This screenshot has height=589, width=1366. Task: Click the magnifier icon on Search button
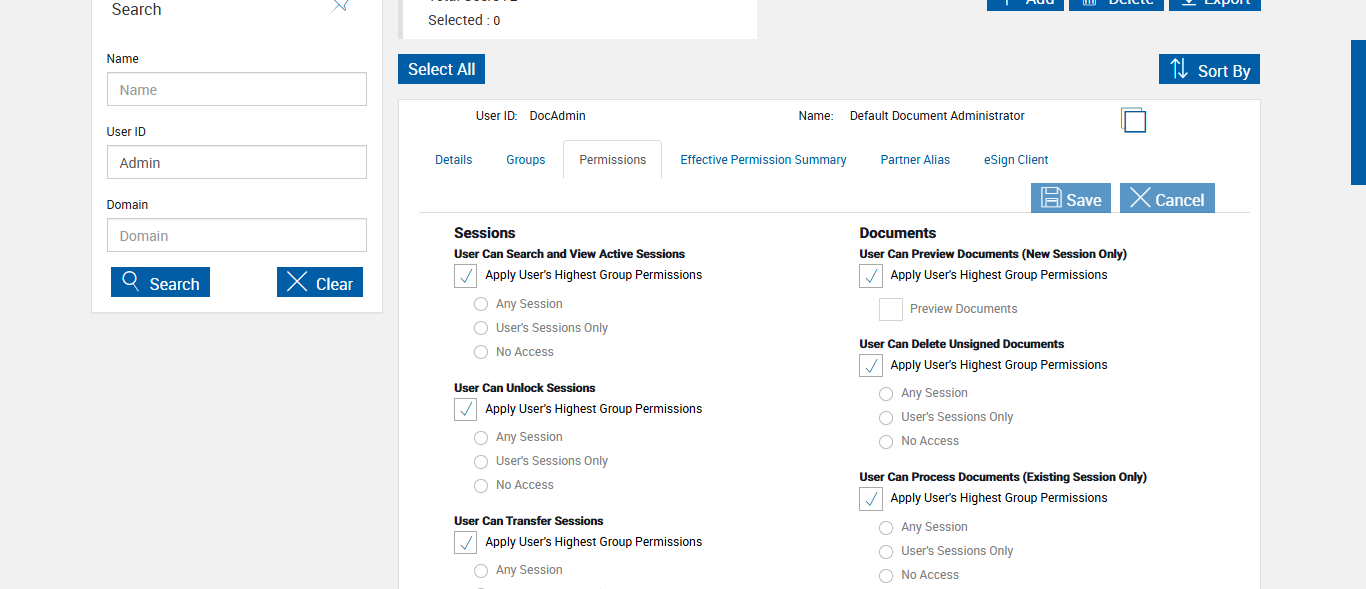tap(131, 282)
